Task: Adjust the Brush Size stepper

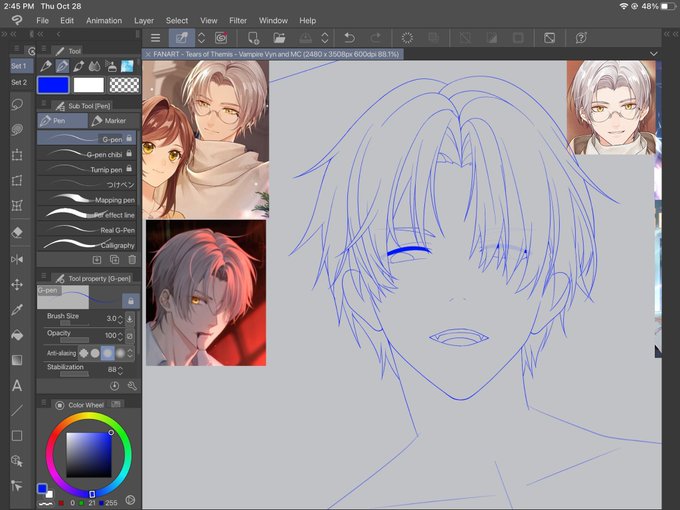Action: (x=120, y=319)
